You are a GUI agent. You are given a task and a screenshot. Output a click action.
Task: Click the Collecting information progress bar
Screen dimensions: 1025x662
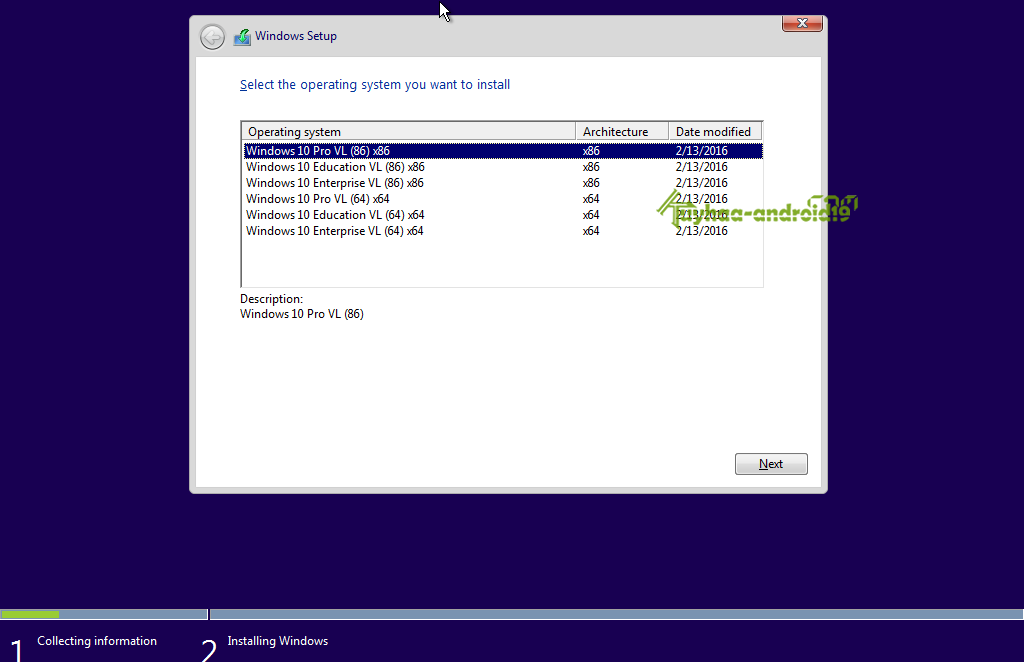(104, 614)
